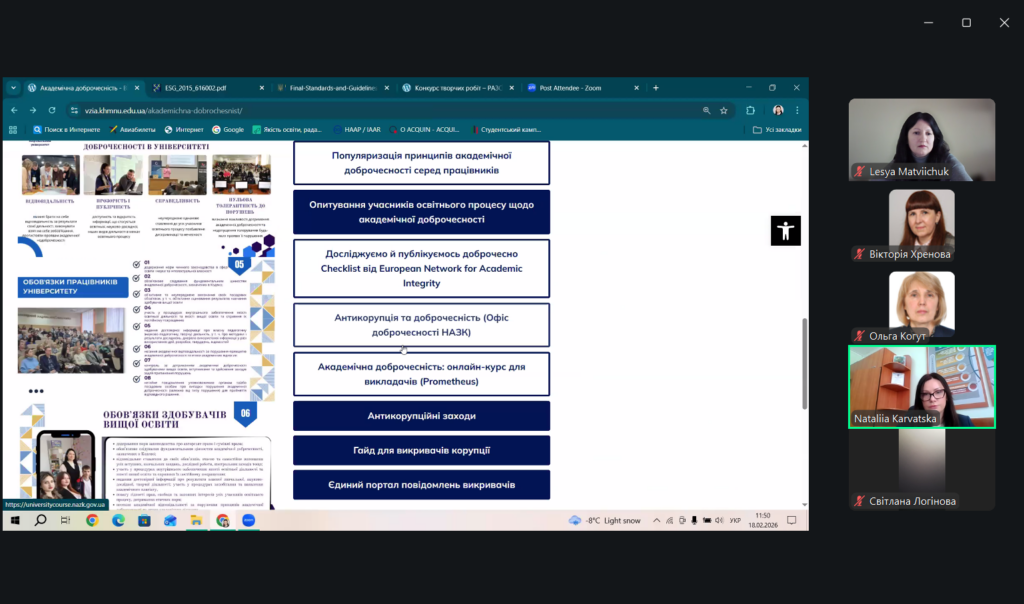Open the browser extensions puzzle icon

pyautogui.click(x=749, y=110)
